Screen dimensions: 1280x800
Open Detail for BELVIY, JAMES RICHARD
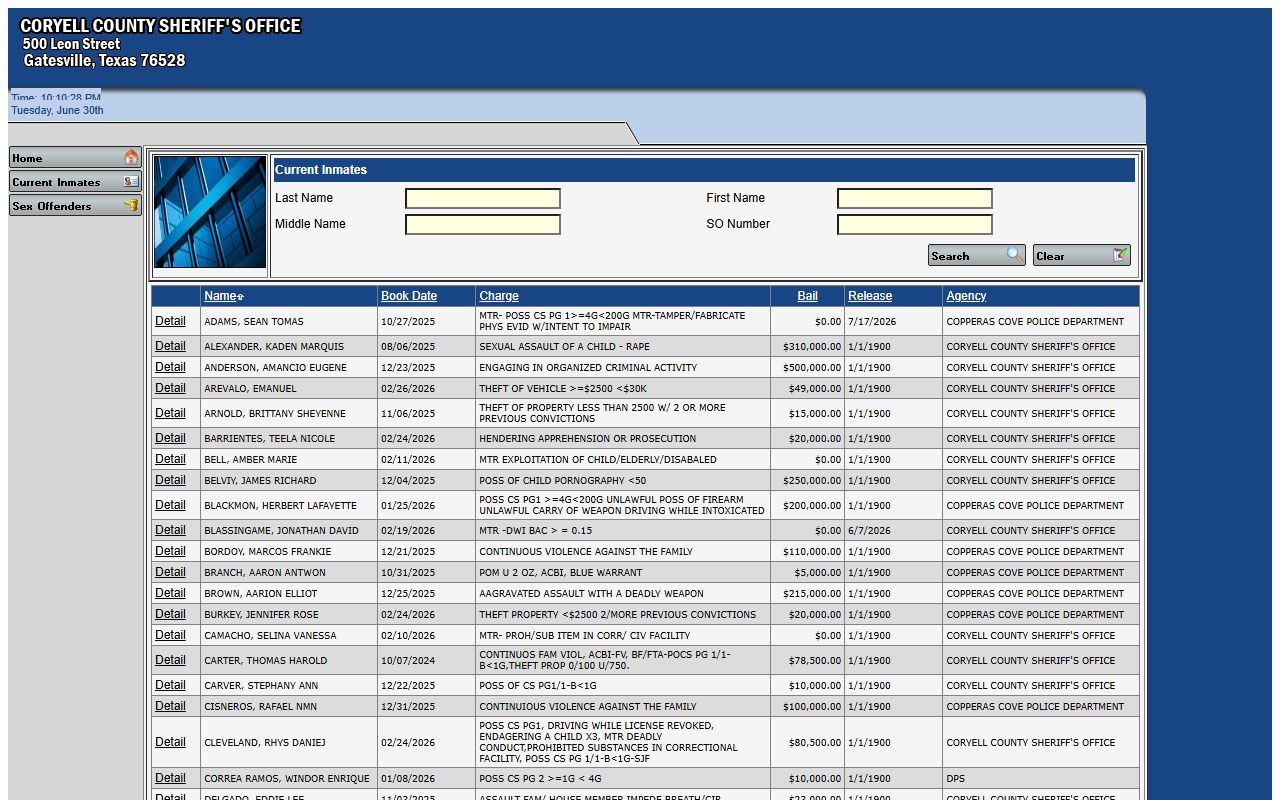(x=170, y=480)
